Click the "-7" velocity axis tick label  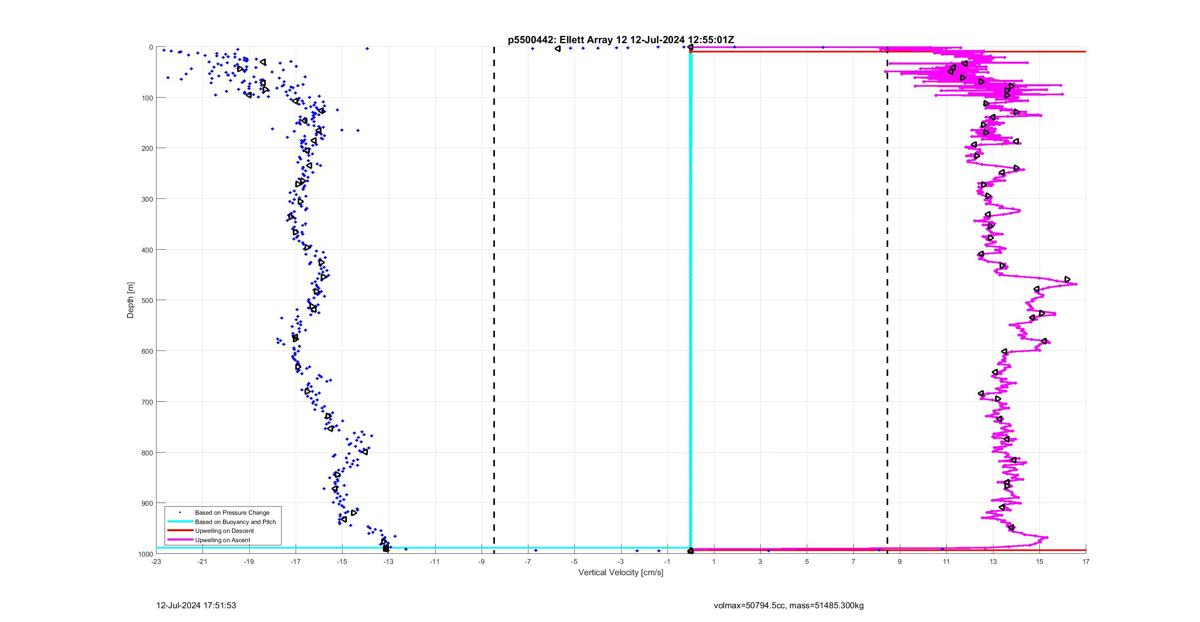(x=528, y=561)
